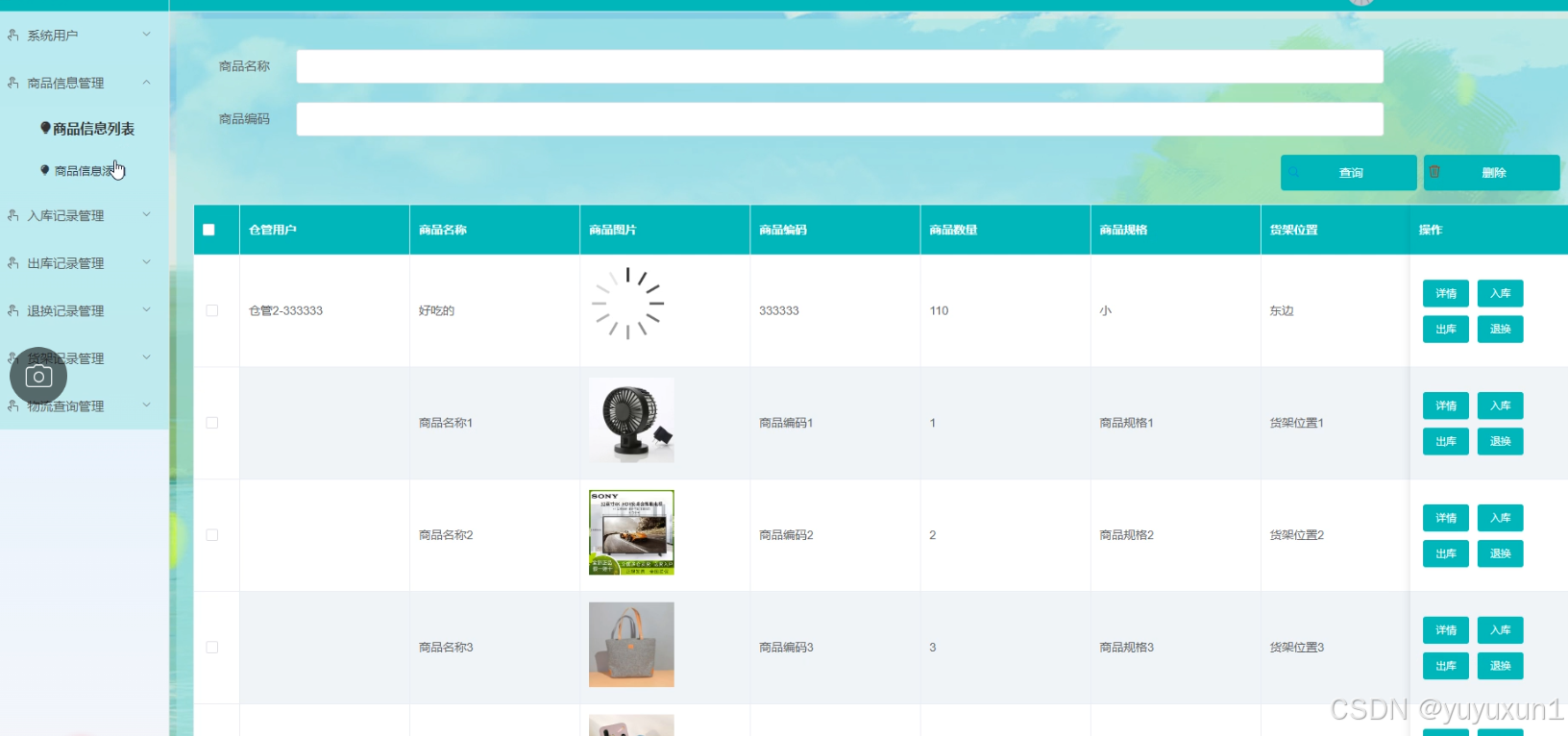
Task: Click the bullet icon of 商品信息列表
Action: click(45, 128)
